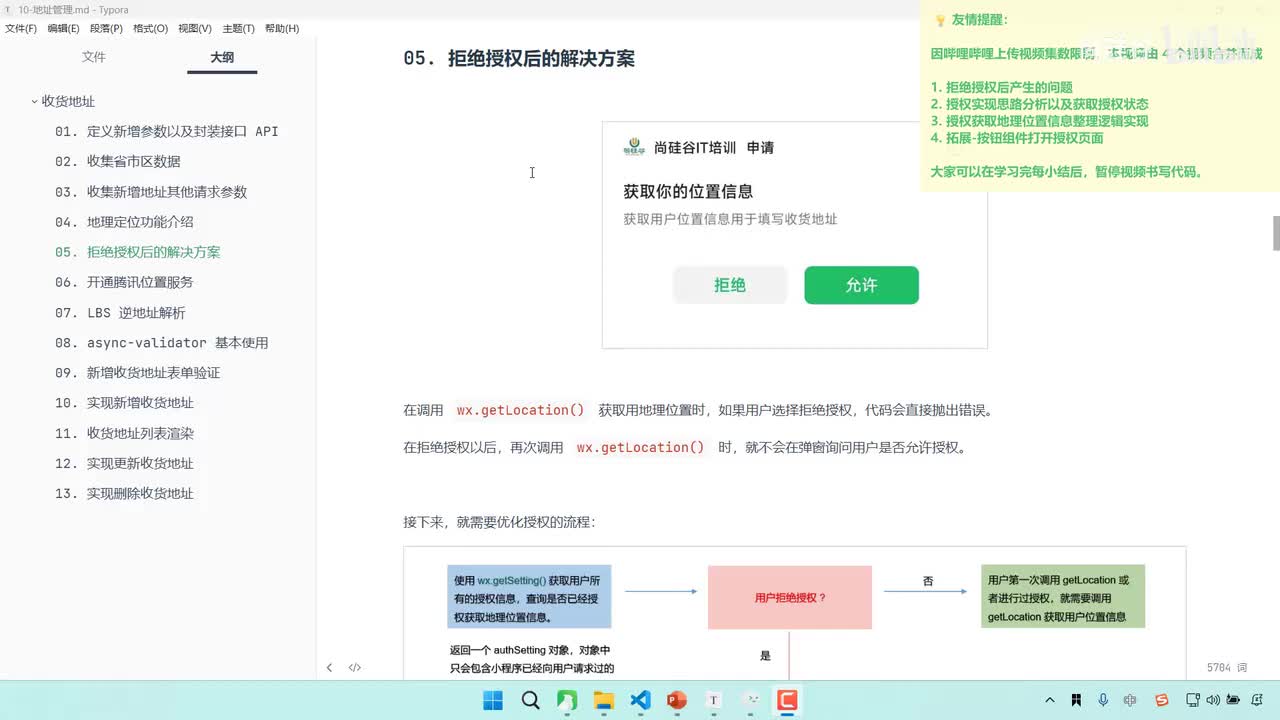Go to 13. 实现删除收货地址
The width and height of the screenshot is (1280, 720).
pos(125,493)
